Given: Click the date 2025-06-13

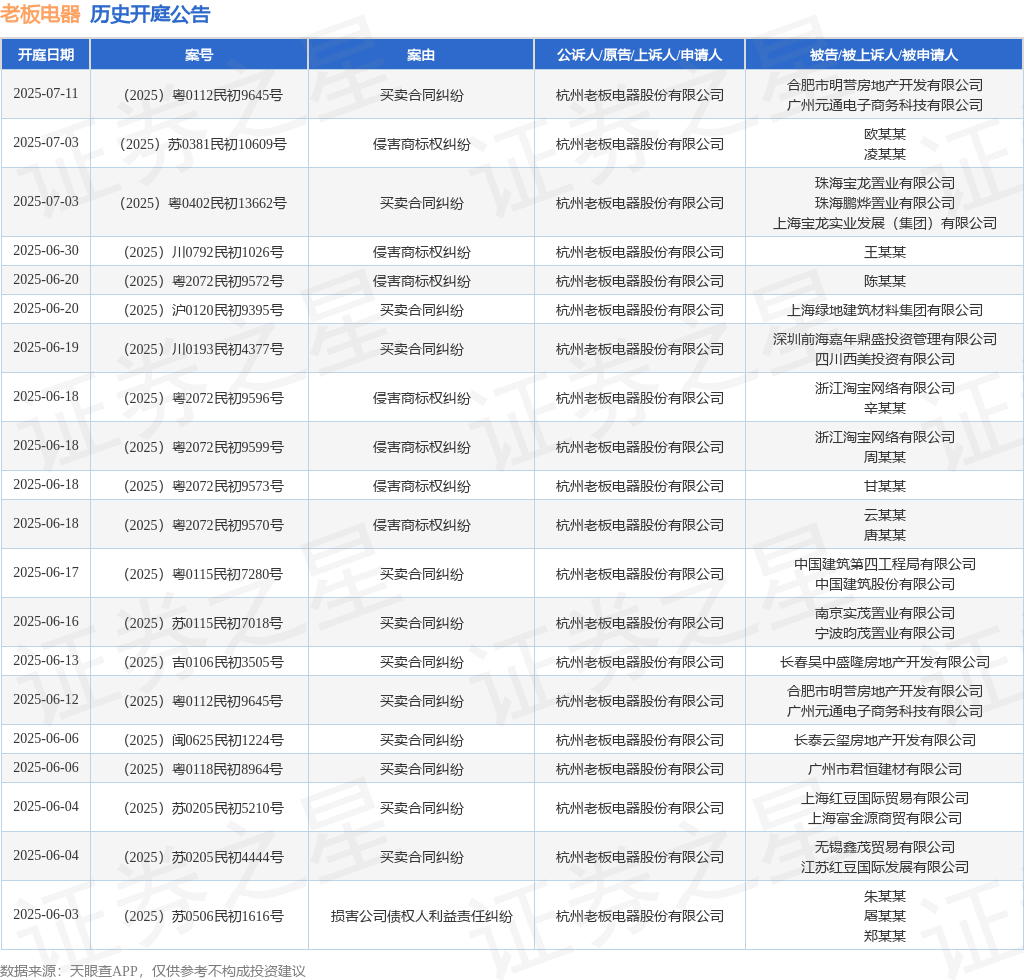Looking at the screenshot, I should (46, 661).
